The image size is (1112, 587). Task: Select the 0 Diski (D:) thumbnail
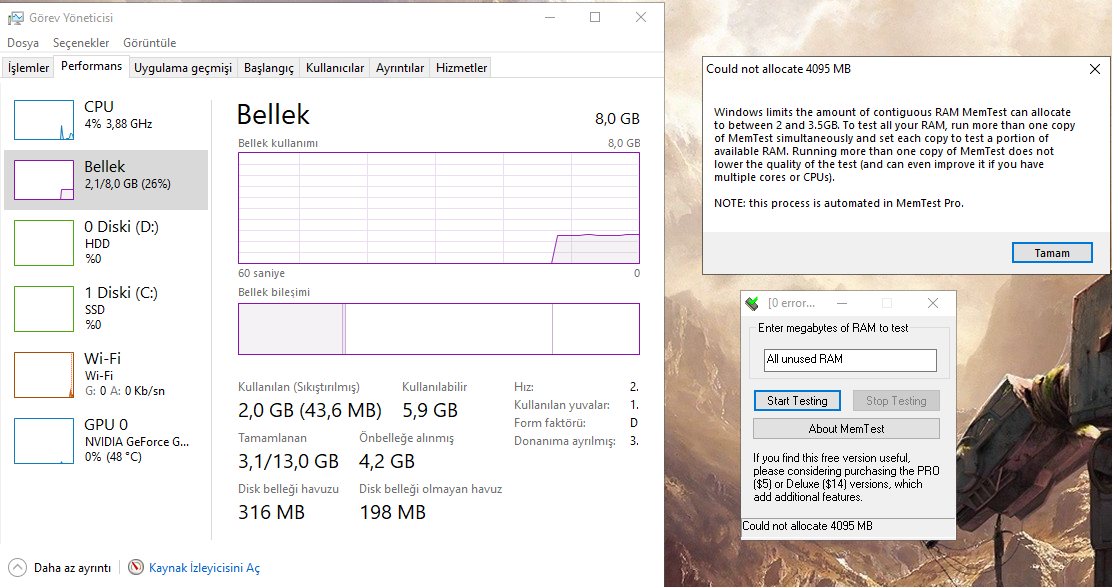tap(44, 242)
